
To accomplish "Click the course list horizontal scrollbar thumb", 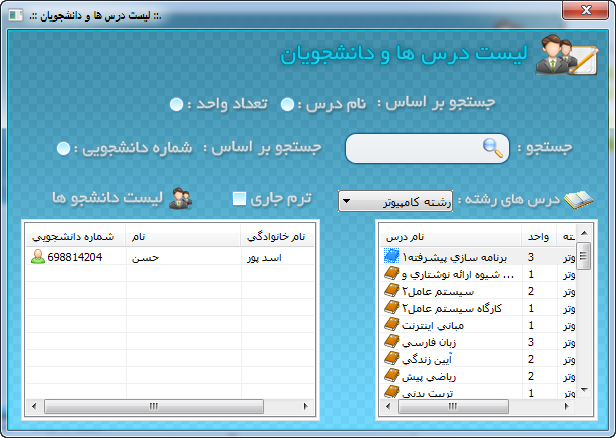I will coord(453,407).
